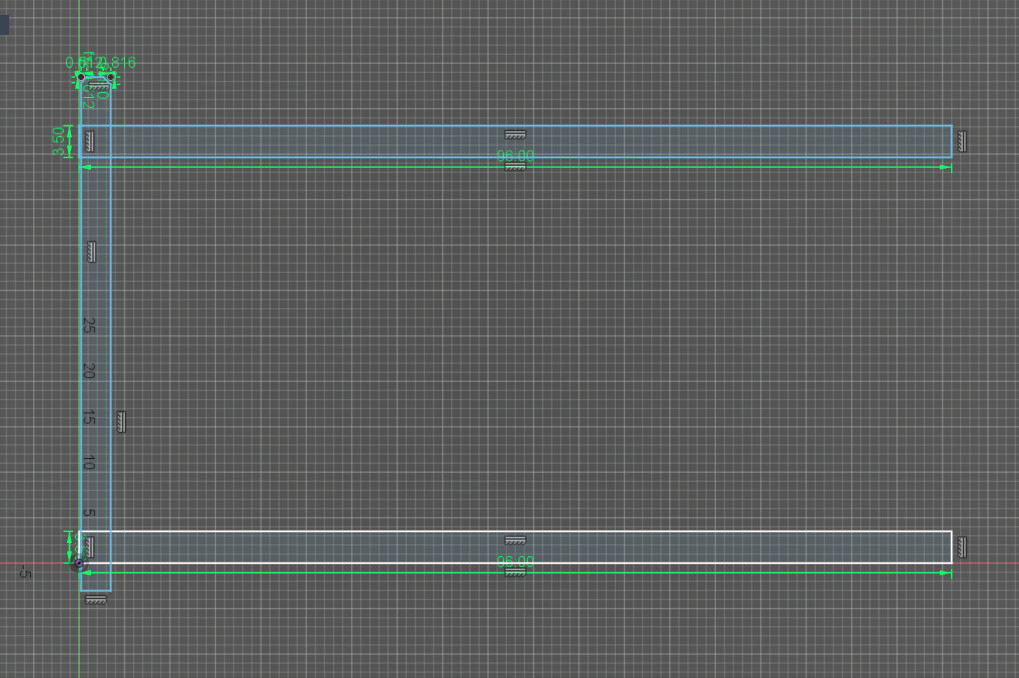Select the constraint glyph below the vertical rectangle's bottom
The height and width of the screenshot is (678, 1019).
coord(95,599)
